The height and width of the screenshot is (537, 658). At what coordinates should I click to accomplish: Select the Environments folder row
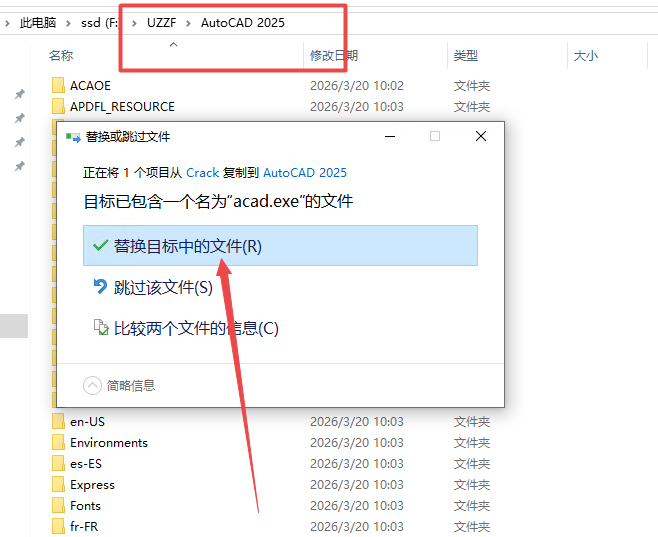pyautogui.click(x=108, y=443)
